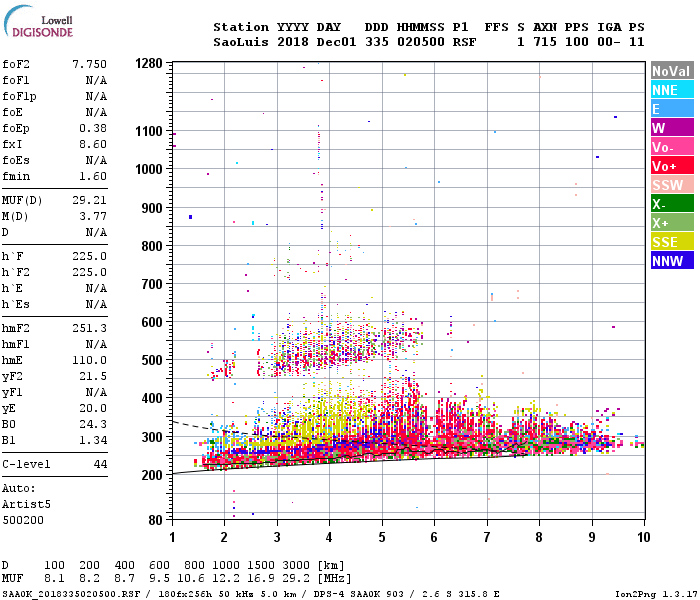This screenshot has width=700, height=600.
Task: Click the B0 value 24.3
Action: coord(93,424)
